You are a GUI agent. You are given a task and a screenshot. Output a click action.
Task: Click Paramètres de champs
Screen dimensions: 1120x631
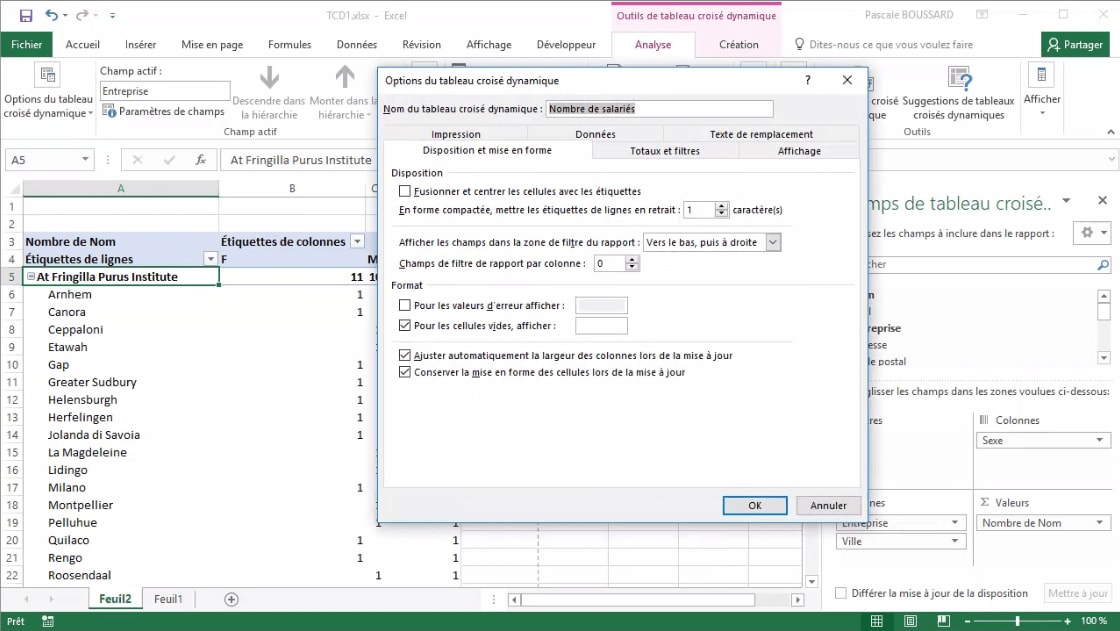164,111
